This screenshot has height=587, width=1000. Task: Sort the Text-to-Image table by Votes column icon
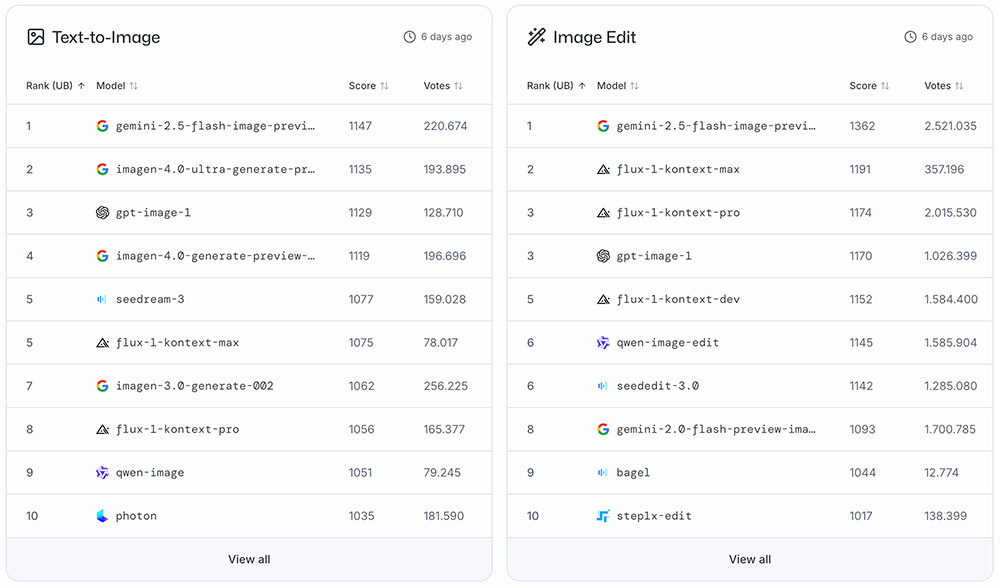coord(459,86)
